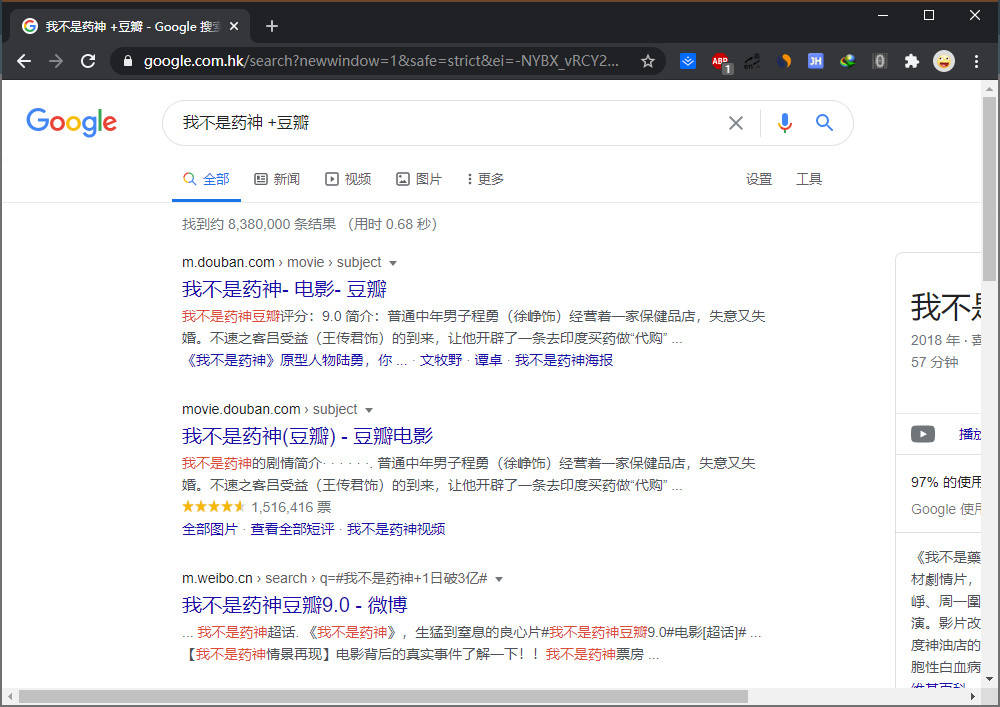Switch to the 视频 search tab
This screenshot has height=707, width=1000.
tap(347, 179)
